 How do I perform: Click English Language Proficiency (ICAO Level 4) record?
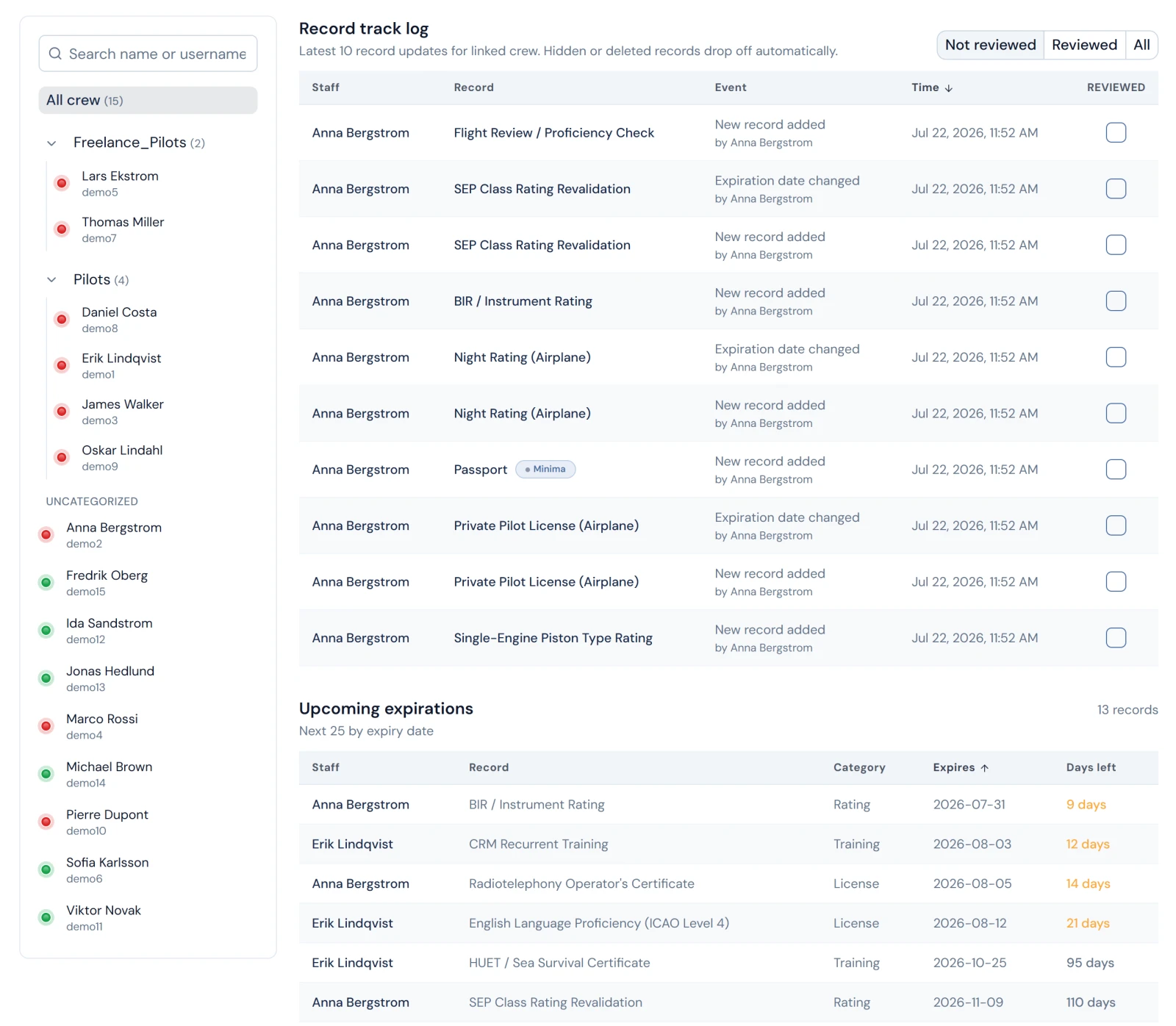click(x=599, y=923)
